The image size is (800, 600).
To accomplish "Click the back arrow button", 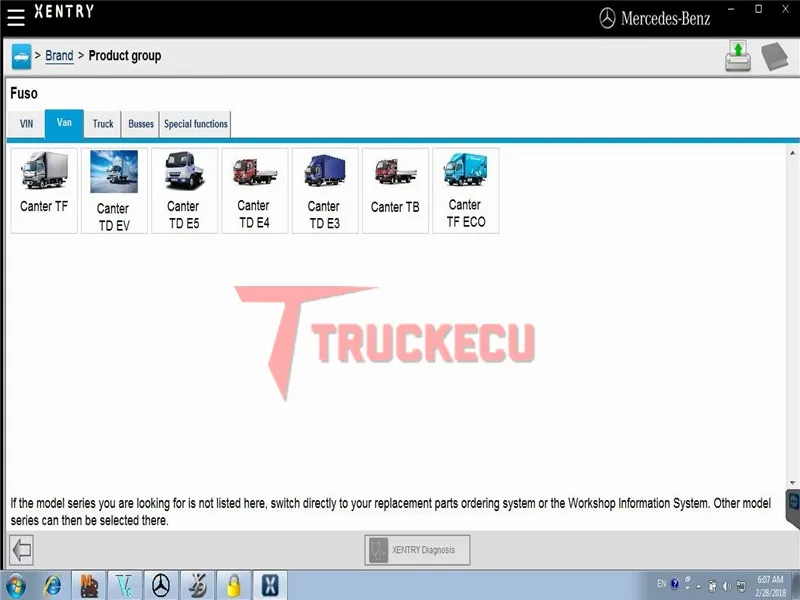I will 21,550.
